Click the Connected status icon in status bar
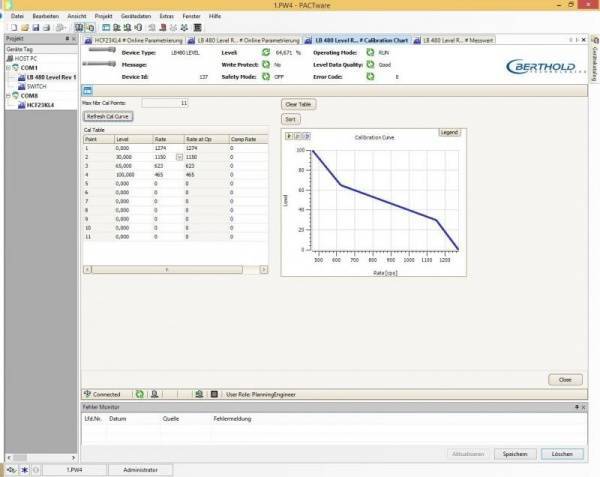This screenshot has width=600, height=477. coord(88,394)
